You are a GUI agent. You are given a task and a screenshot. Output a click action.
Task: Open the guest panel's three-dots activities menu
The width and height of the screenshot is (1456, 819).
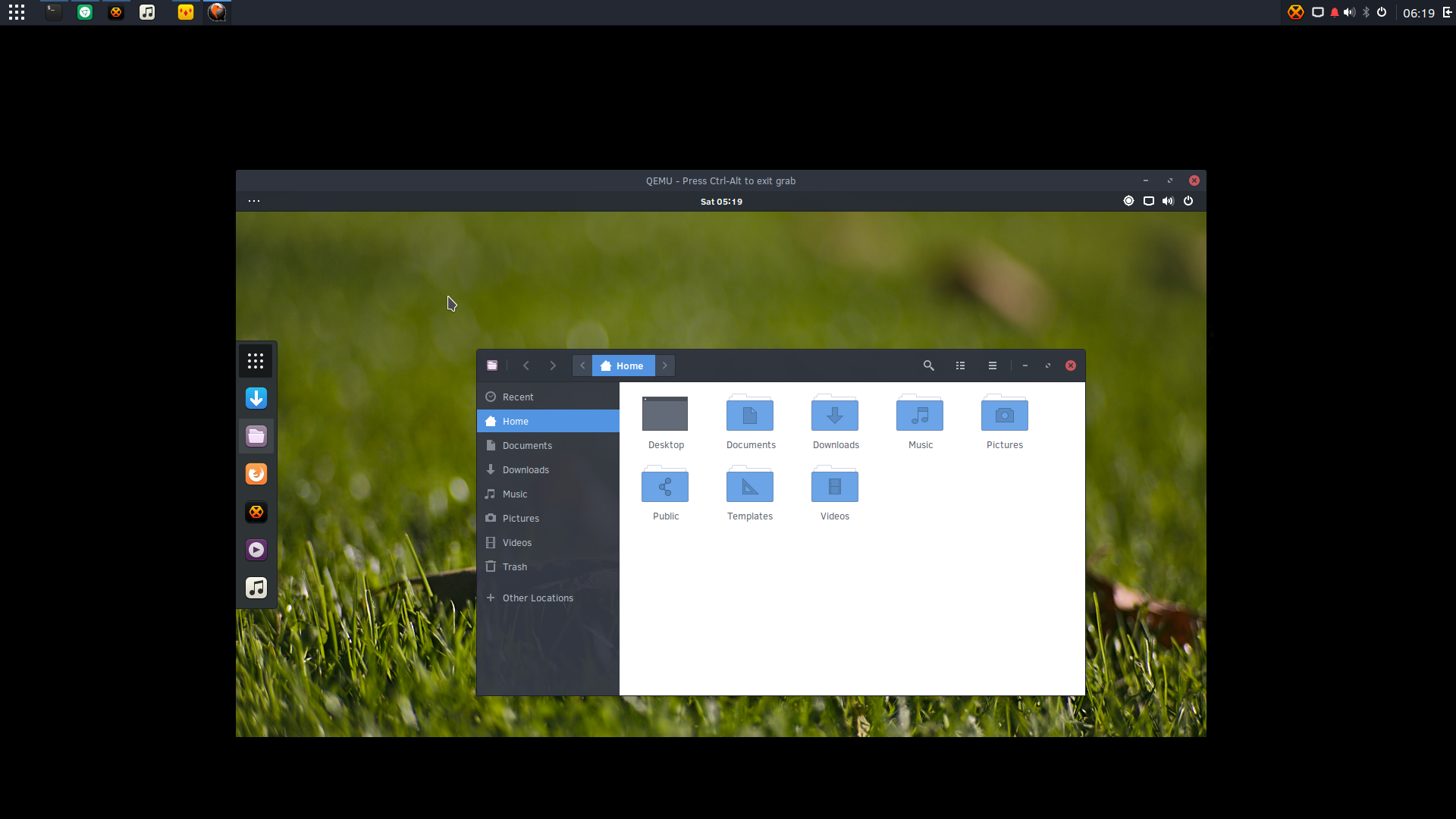(254, 202)
